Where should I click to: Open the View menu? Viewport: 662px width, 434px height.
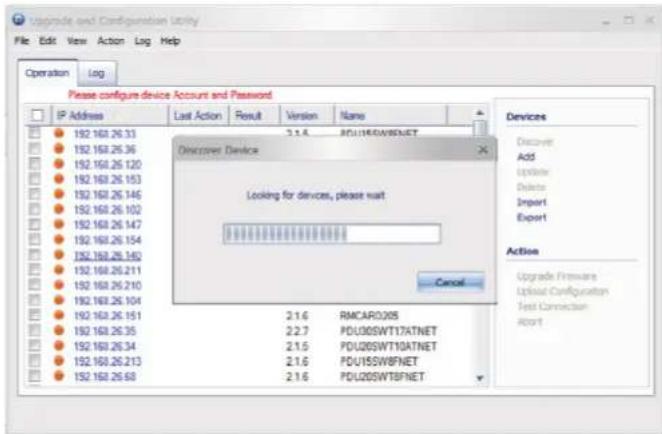(77, 41)
